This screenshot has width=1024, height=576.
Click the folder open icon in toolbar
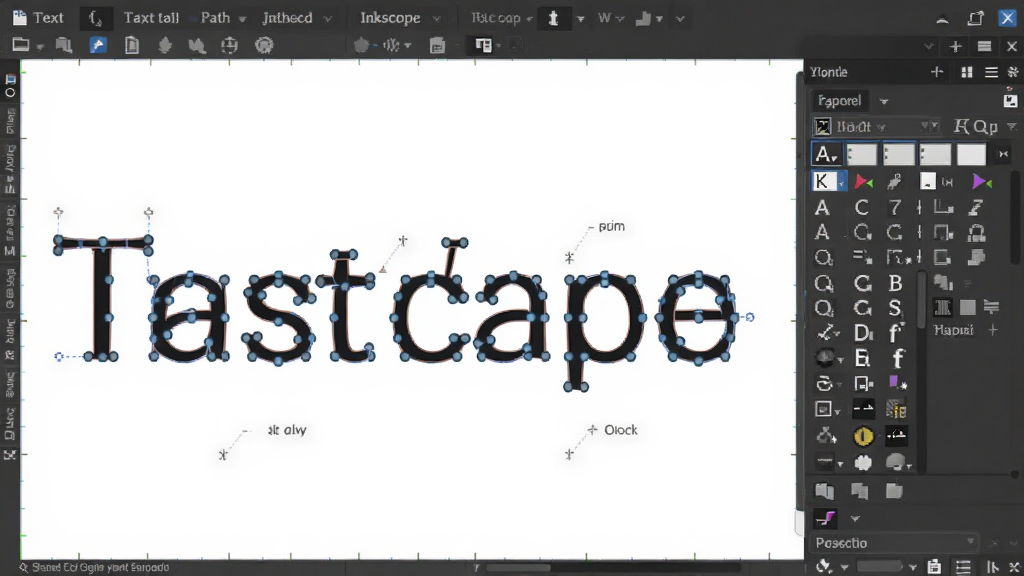[x=21, y=45]
